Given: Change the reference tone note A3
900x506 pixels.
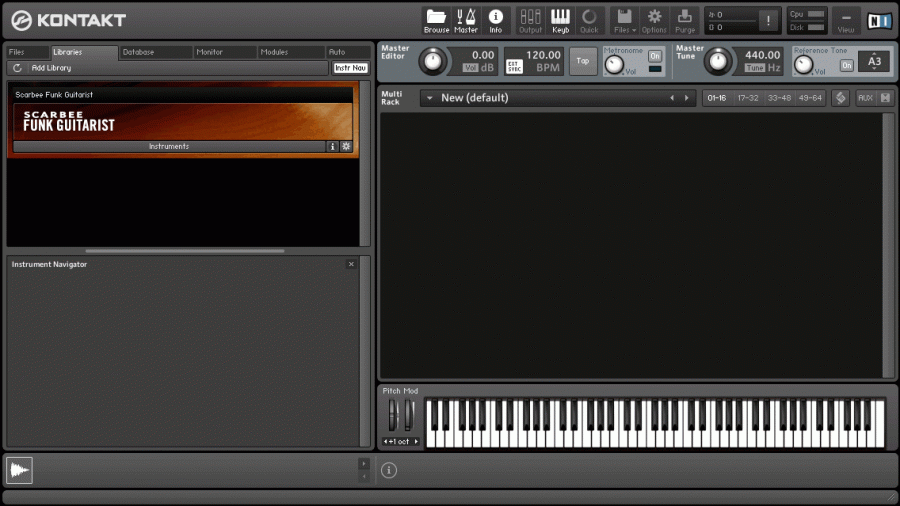Looking at the screenshot, I should point(874,61).
